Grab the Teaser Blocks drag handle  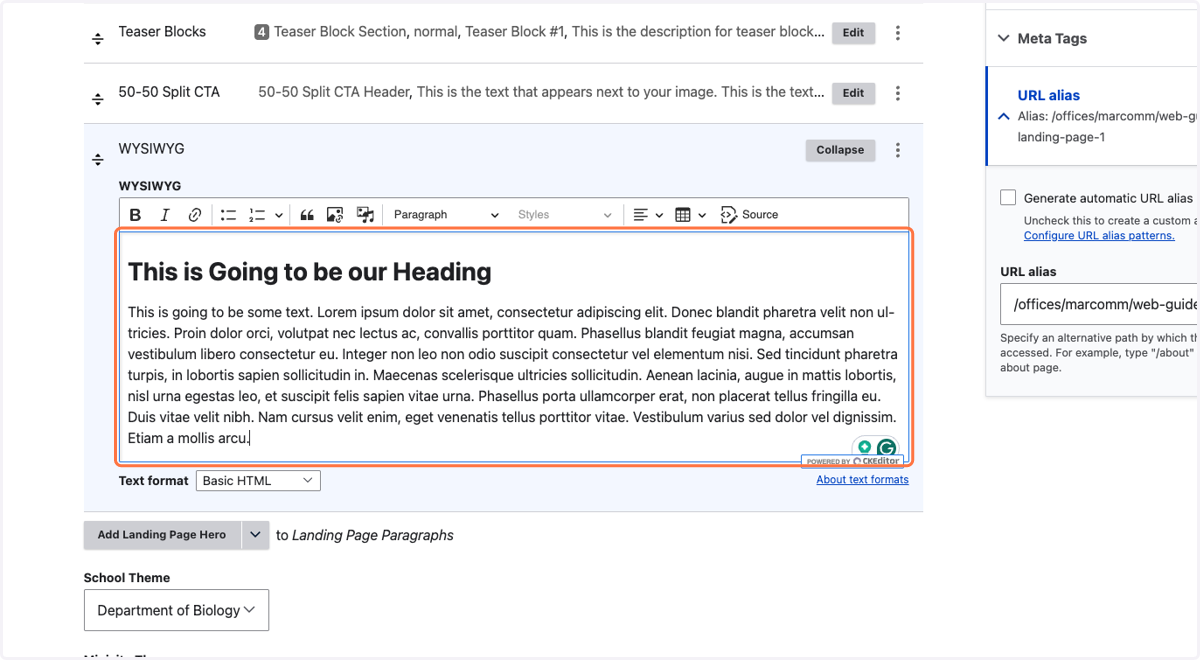click(x=98, y=39)
